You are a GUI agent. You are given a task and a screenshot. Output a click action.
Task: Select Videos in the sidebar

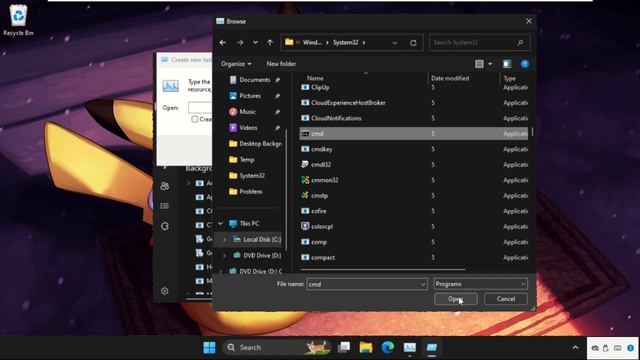click(248, 128)
